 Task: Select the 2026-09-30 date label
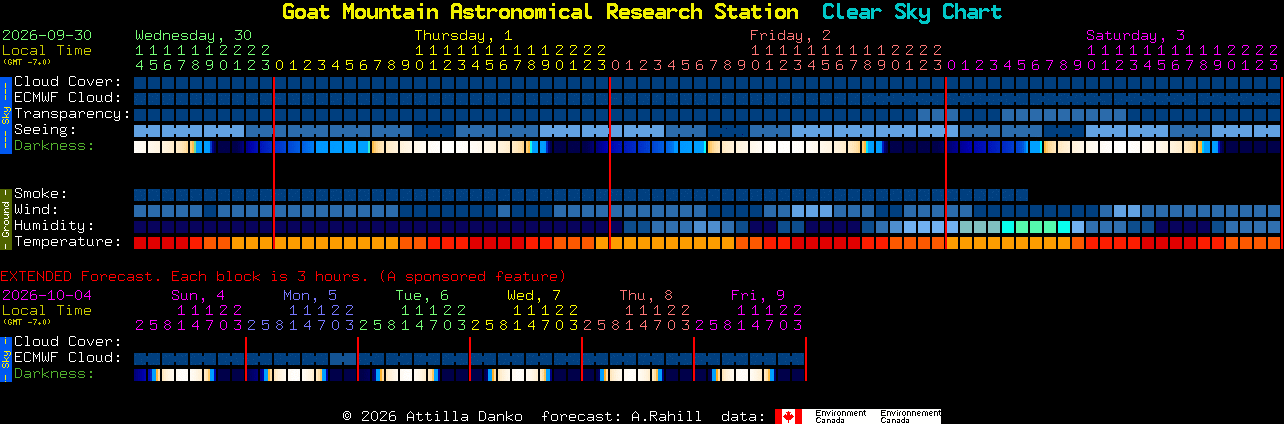pos(47,35)
